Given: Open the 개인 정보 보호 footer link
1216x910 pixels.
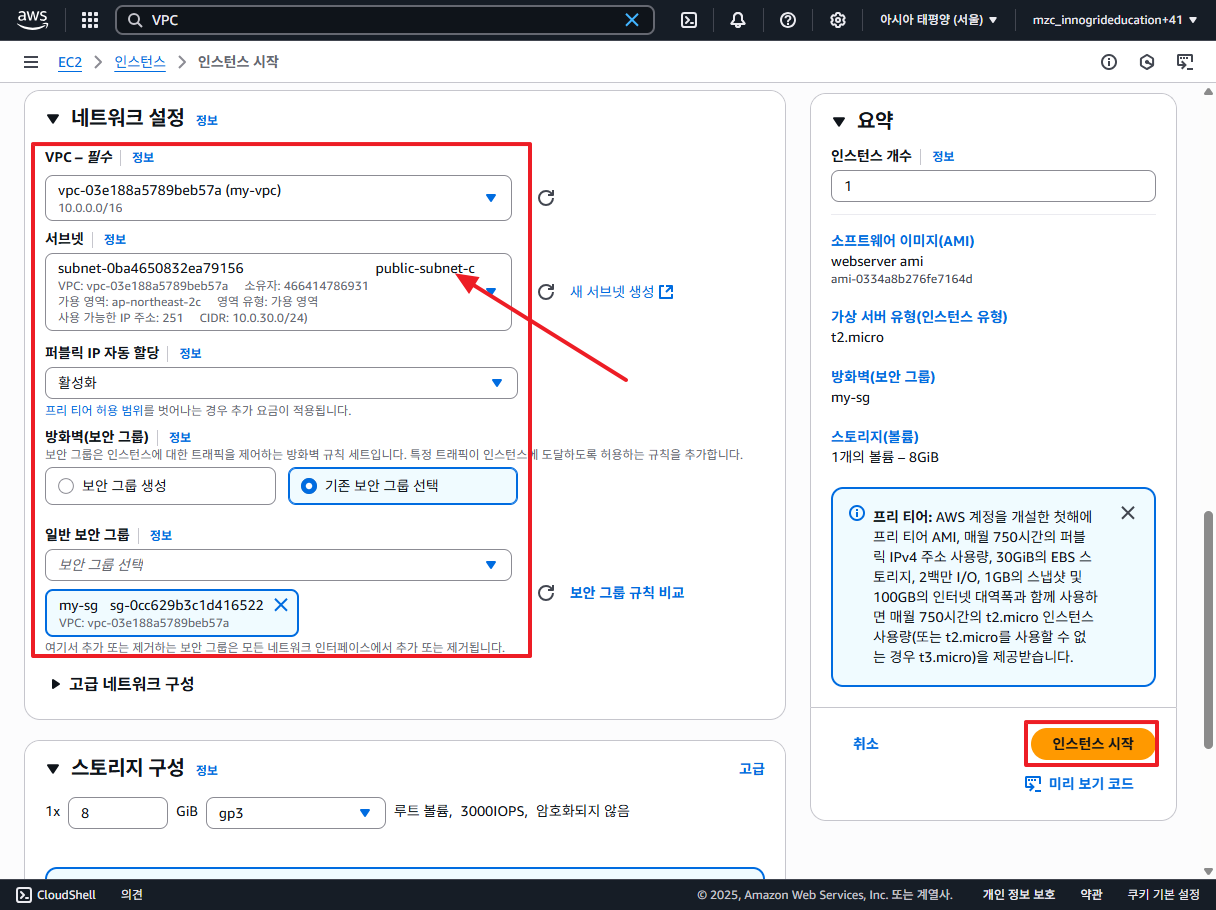Looking at the screenshot, I should click(1018, 895).
